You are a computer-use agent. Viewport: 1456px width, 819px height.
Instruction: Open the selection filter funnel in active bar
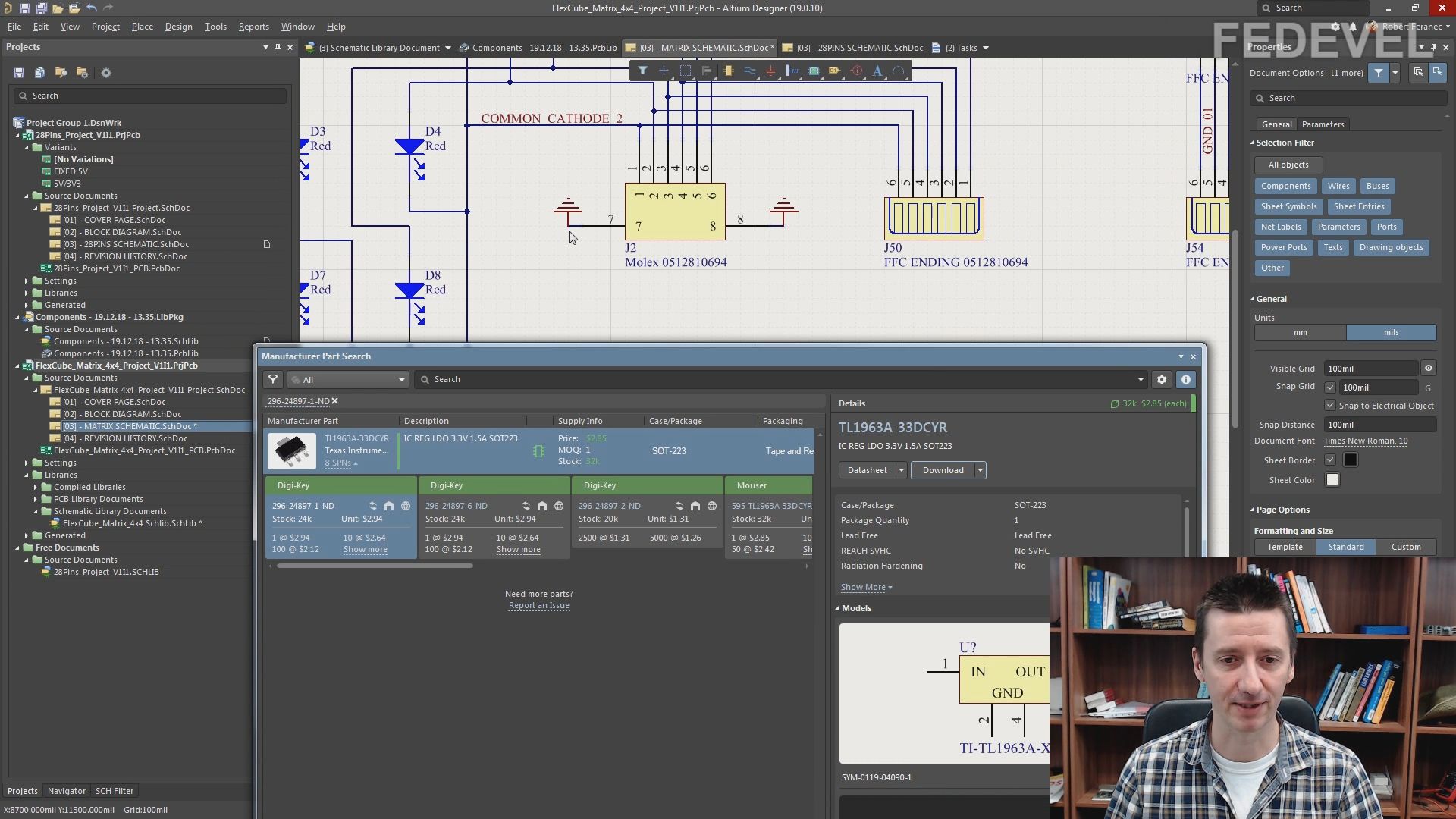click(x=642, y=71)
